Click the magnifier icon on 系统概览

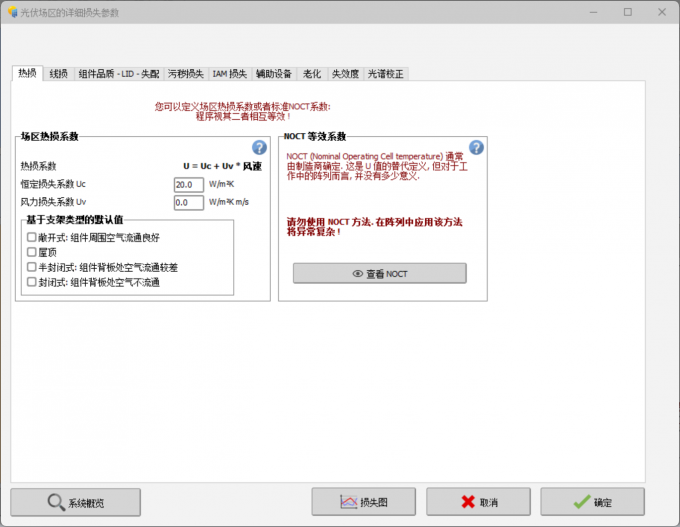[56, 502]
